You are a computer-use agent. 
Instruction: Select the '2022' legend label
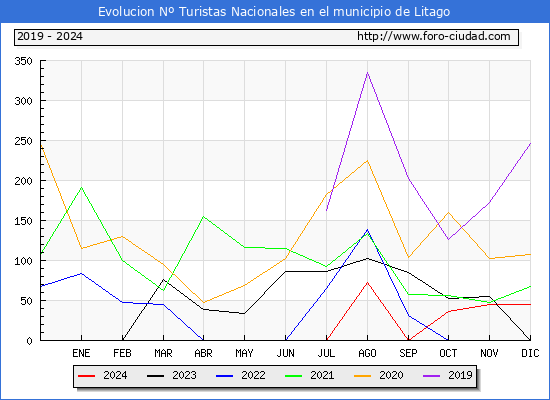click(253, 375)
